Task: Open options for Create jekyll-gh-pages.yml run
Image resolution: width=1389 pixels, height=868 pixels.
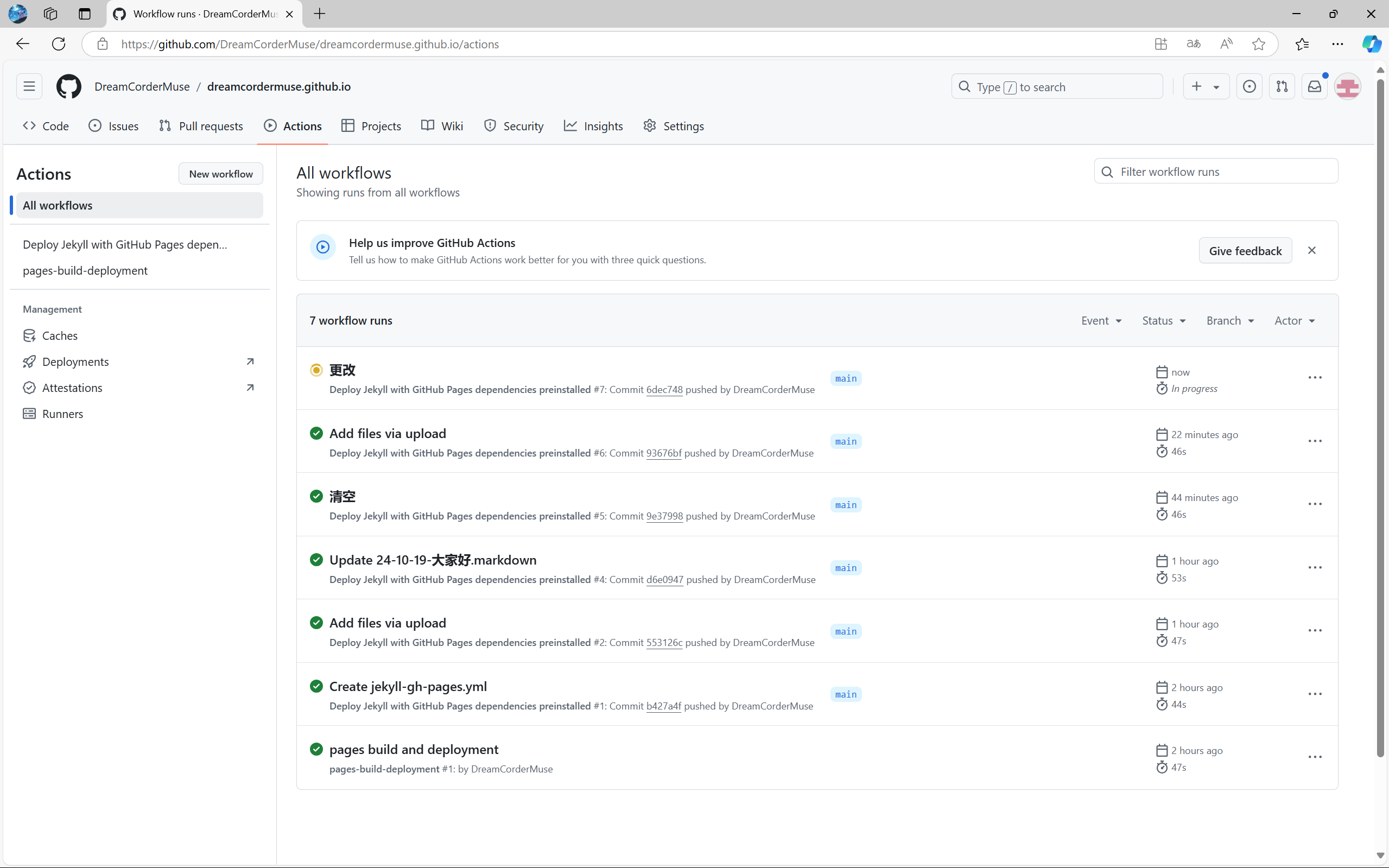Action: click(x=1315, y=694)
